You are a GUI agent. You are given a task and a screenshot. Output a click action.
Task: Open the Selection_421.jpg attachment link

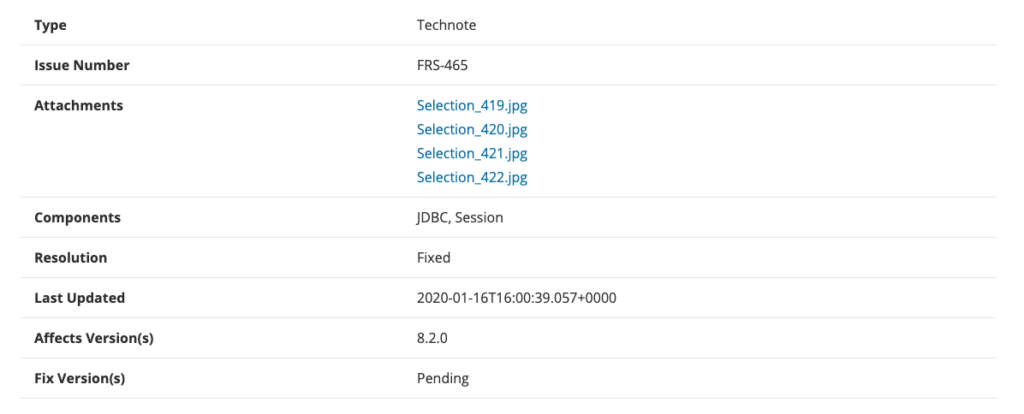[472, 153]
